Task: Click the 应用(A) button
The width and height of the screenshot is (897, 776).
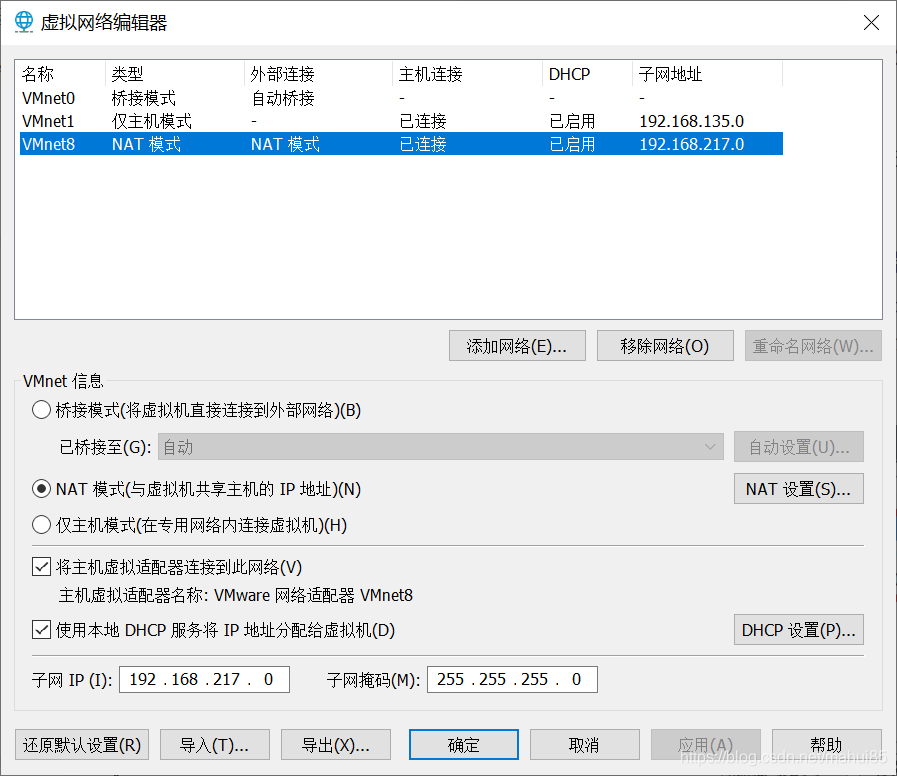Action: pos(705,745)
